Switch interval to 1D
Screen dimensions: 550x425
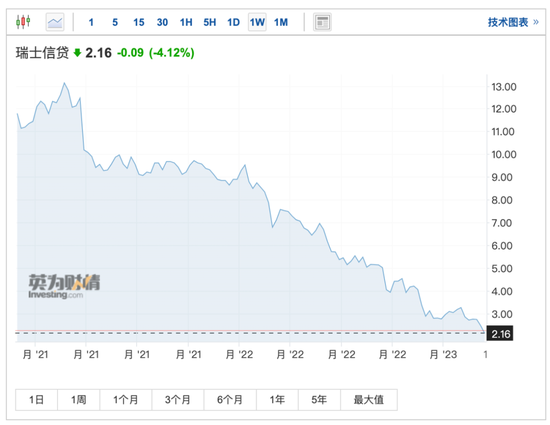tap(233, 22)
